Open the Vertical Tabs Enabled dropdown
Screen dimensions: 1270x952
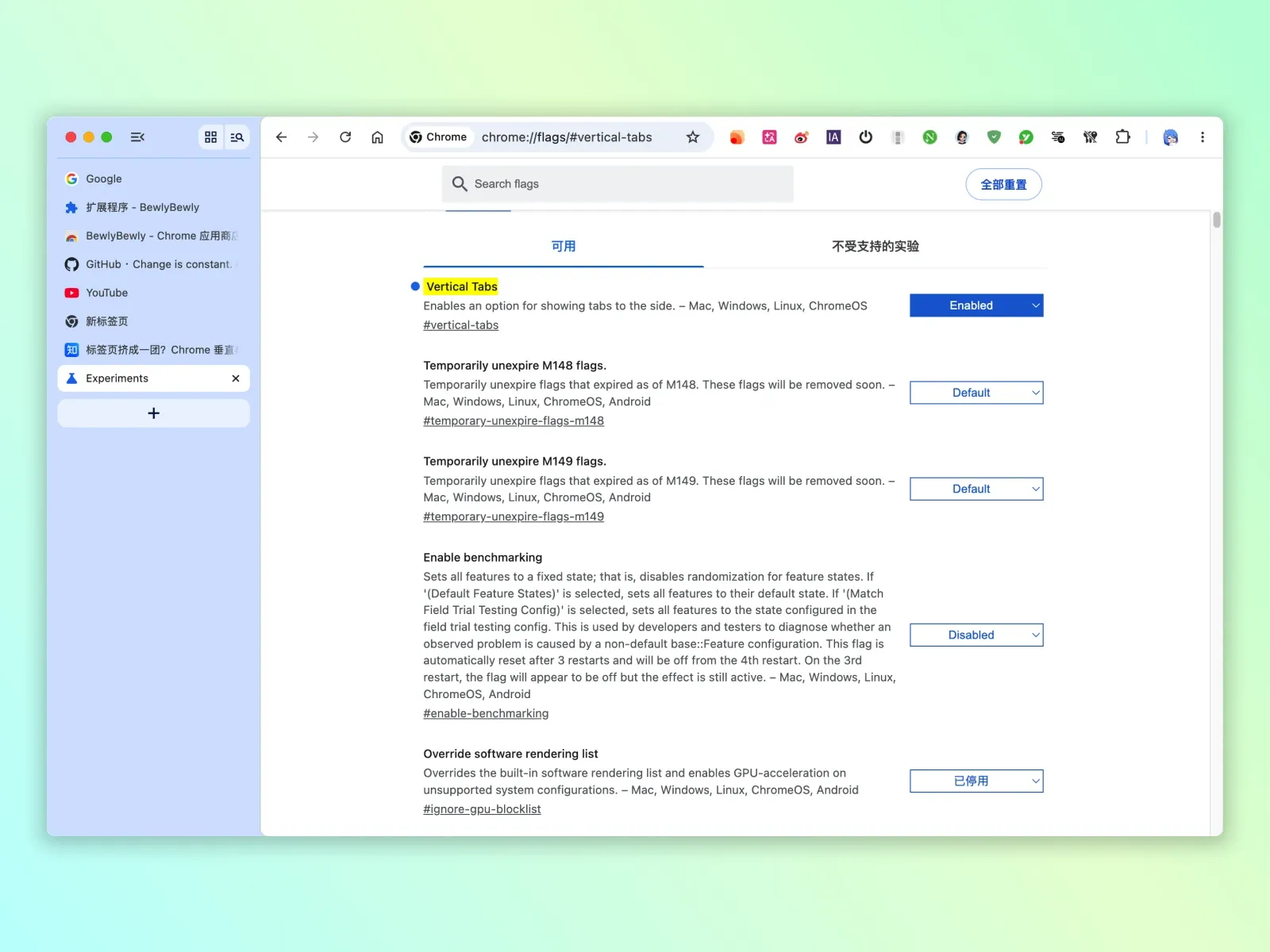[x=976, y=305]
